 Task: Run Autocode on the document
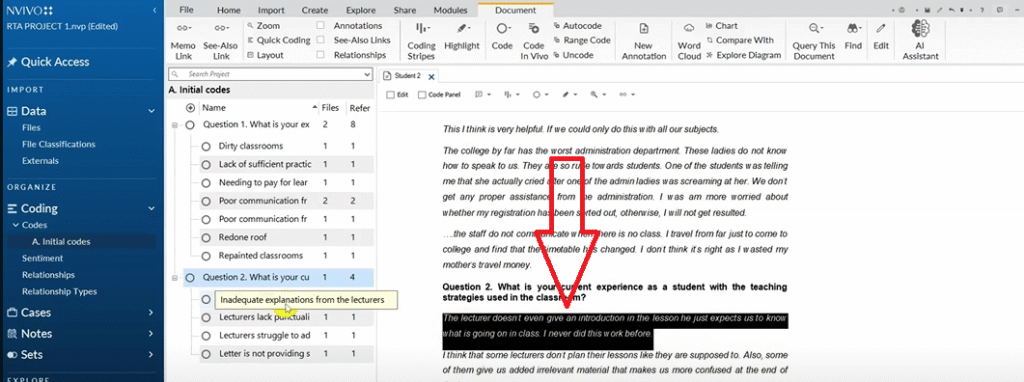[x=577, y=25]
